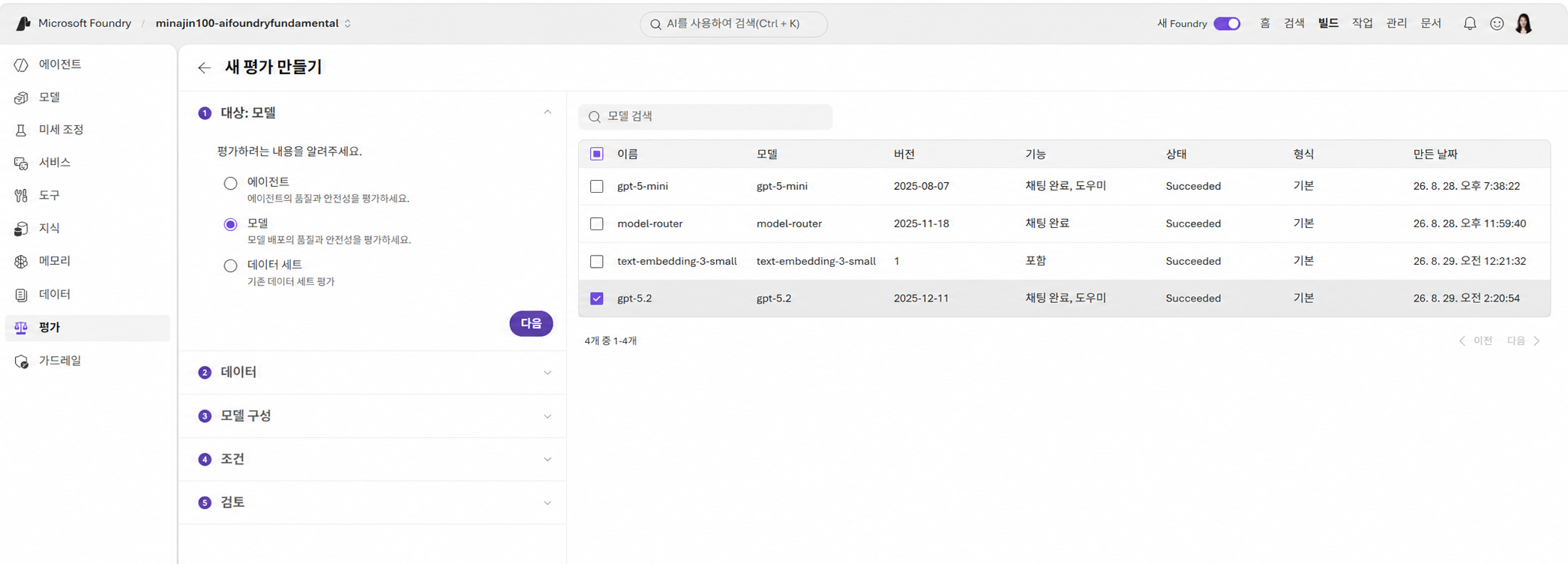
Task: Sort by the 만든 날짜 column header
Action: click(x=1435, y=154)
